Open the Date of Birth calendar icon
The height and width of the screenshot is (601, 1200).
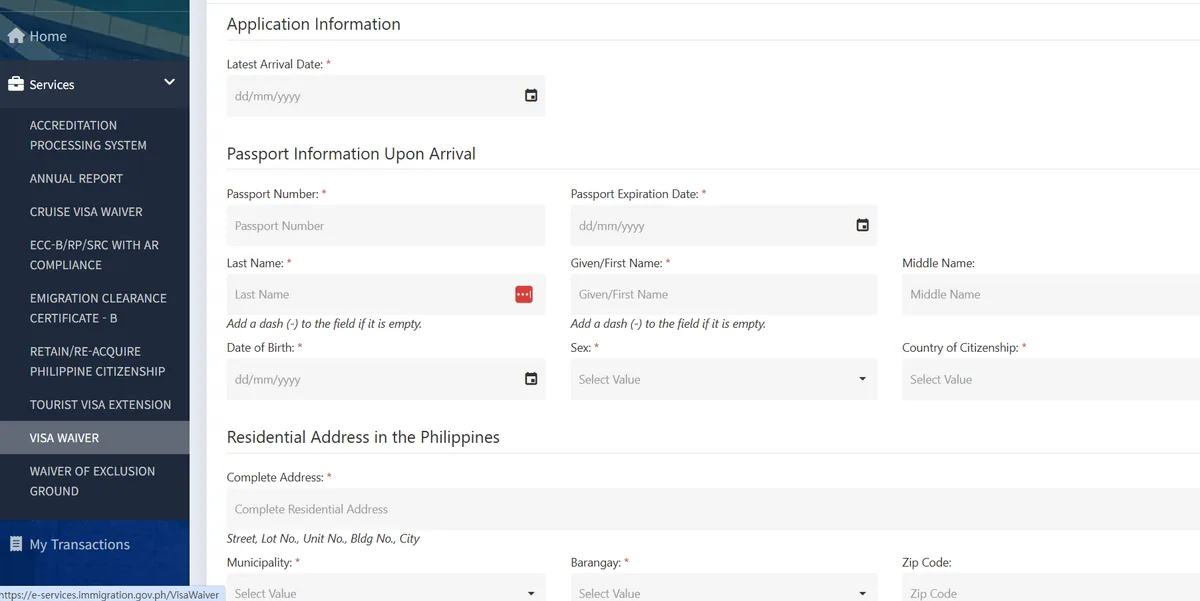click(531, 379)
